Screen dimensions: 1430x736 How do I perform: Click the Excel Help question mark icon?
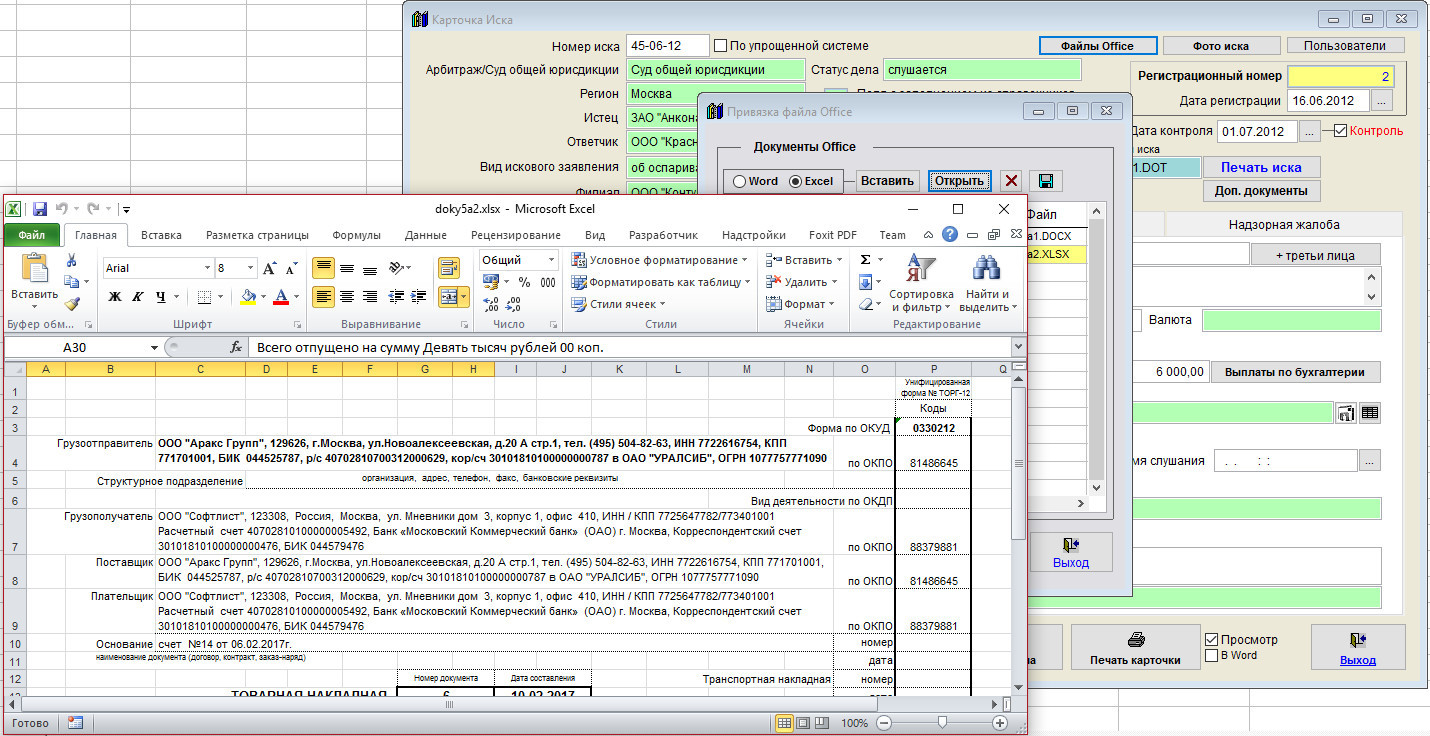pyautogui.click(x=949, y=235)
